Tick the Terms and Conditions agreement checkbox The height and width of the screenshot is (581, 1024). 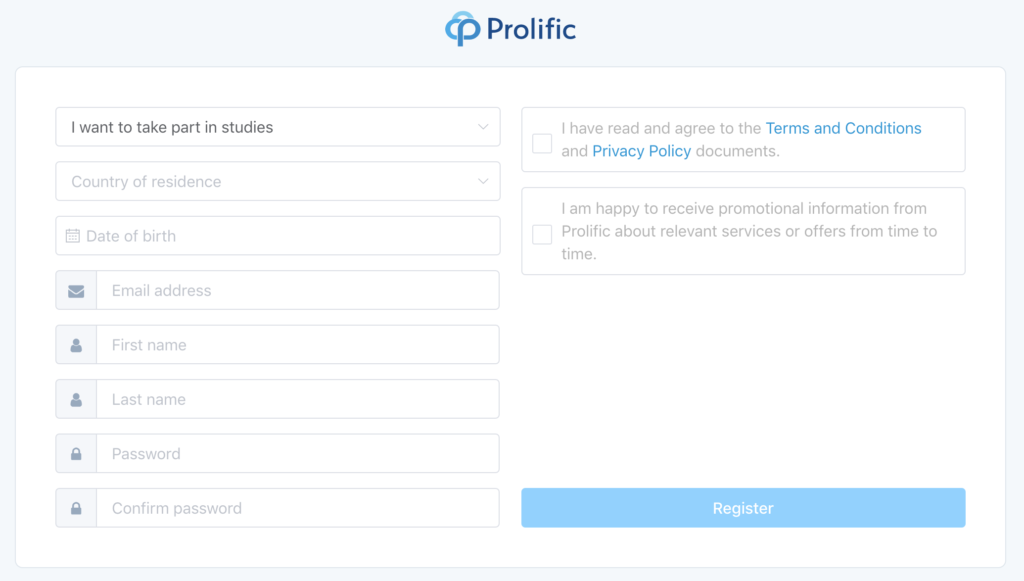click(x=542, y=143)
